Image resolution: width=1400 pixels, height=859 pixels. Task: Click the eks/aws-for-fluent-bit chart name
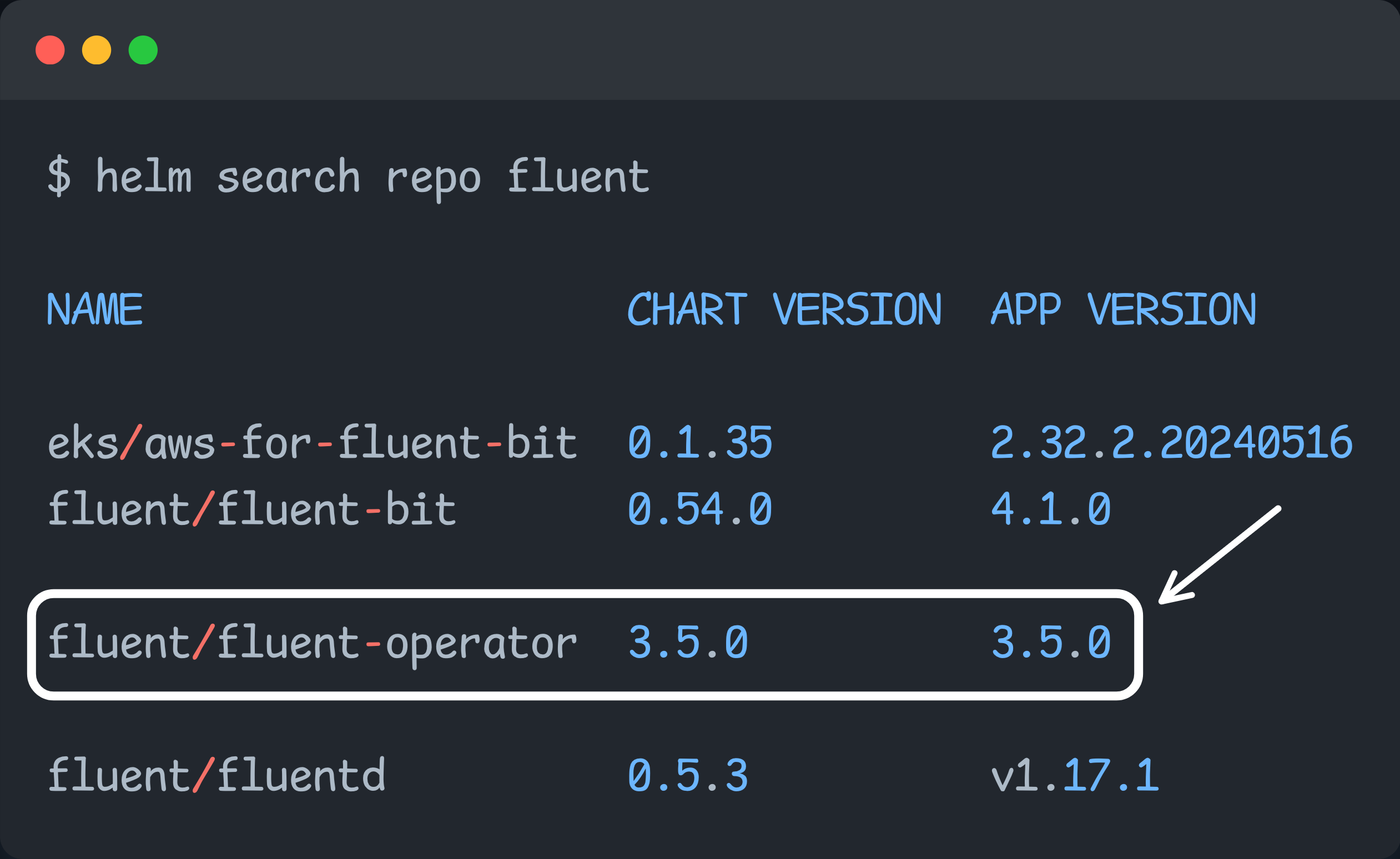click(313, 443)
